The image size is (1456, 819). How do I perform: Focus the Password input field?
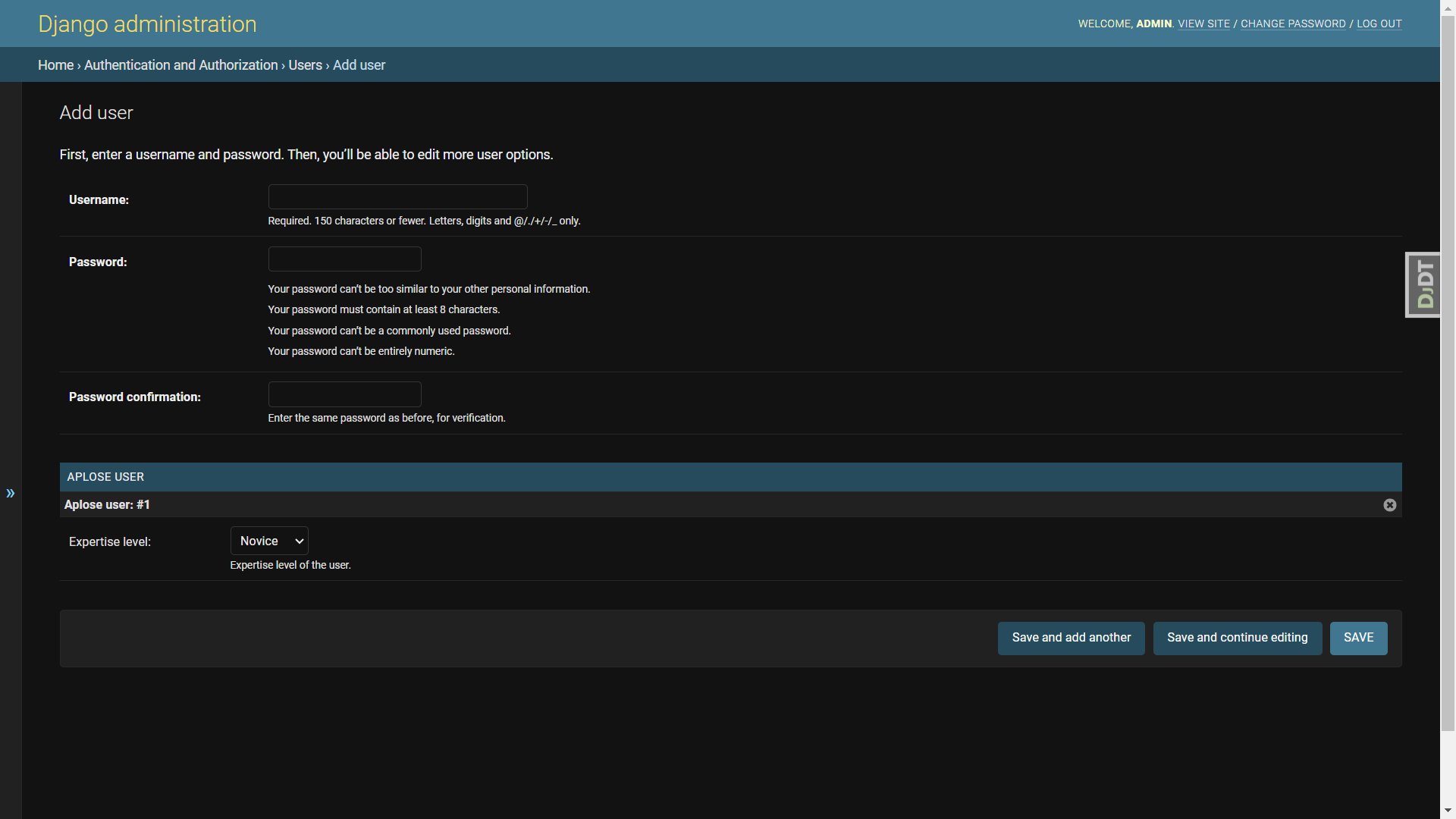(344, 259)
